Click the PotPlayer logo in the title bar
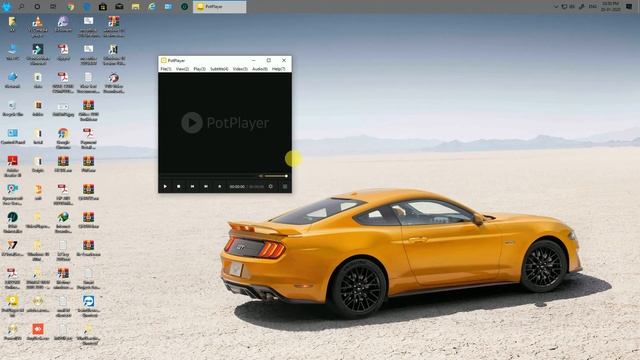The image size is (640, 360). 164,60
